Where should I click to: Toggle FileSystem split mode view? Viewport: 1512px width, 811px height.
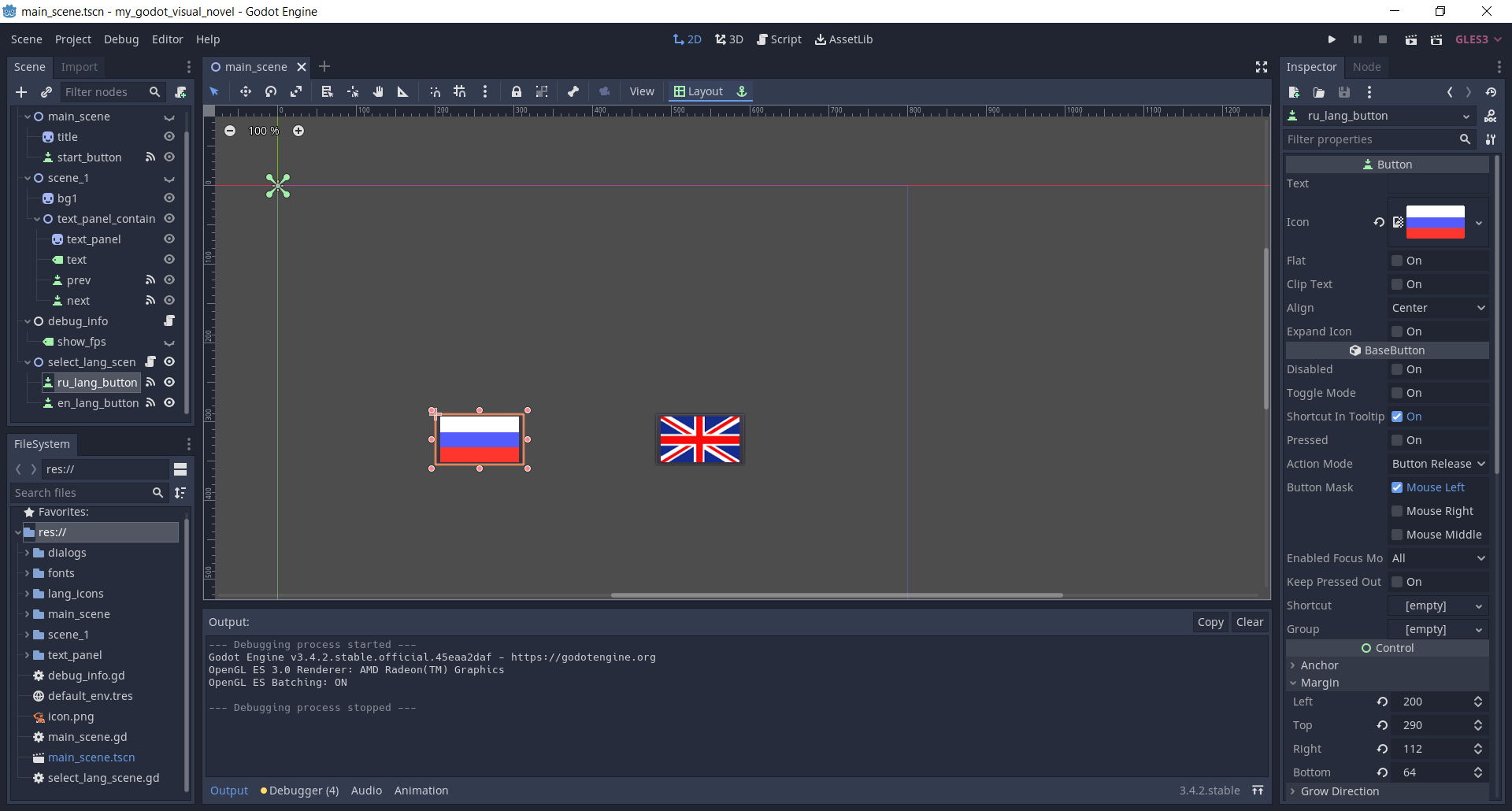[x=180, y=469]
